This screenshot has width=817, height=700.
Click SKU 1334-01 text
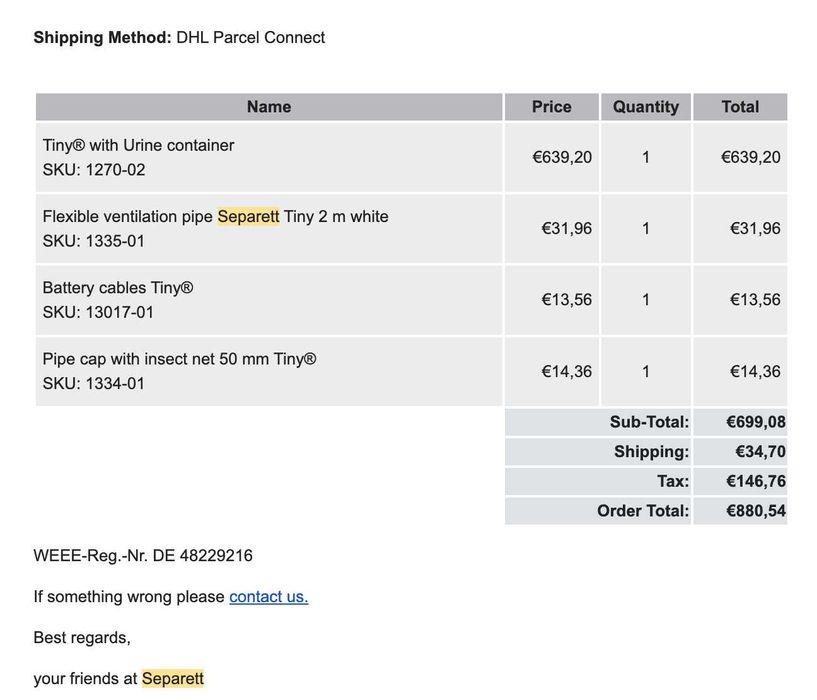click(x=94, y=383)
